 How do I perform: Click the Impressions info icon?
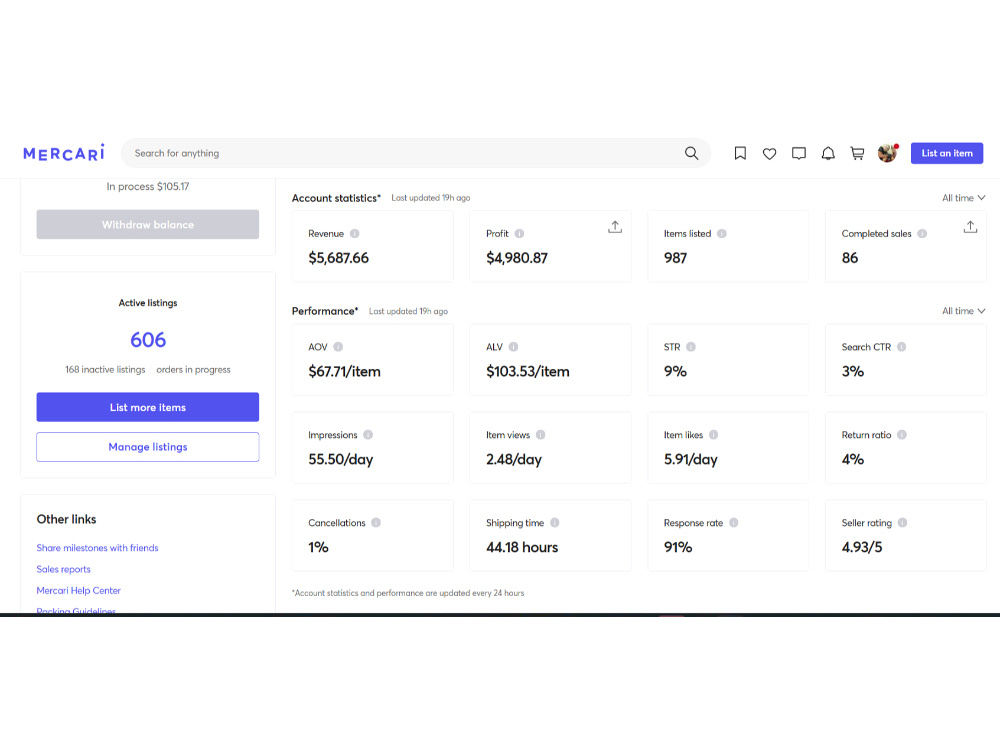[x=368, y=435]
